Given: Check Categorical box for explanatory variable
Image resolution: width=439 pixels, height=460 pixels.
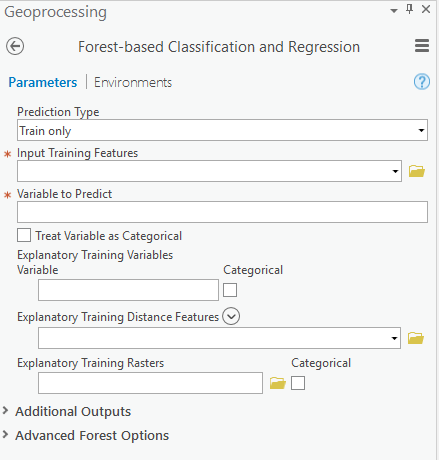Looking at the screenshot, I should [x=230, y=290].
